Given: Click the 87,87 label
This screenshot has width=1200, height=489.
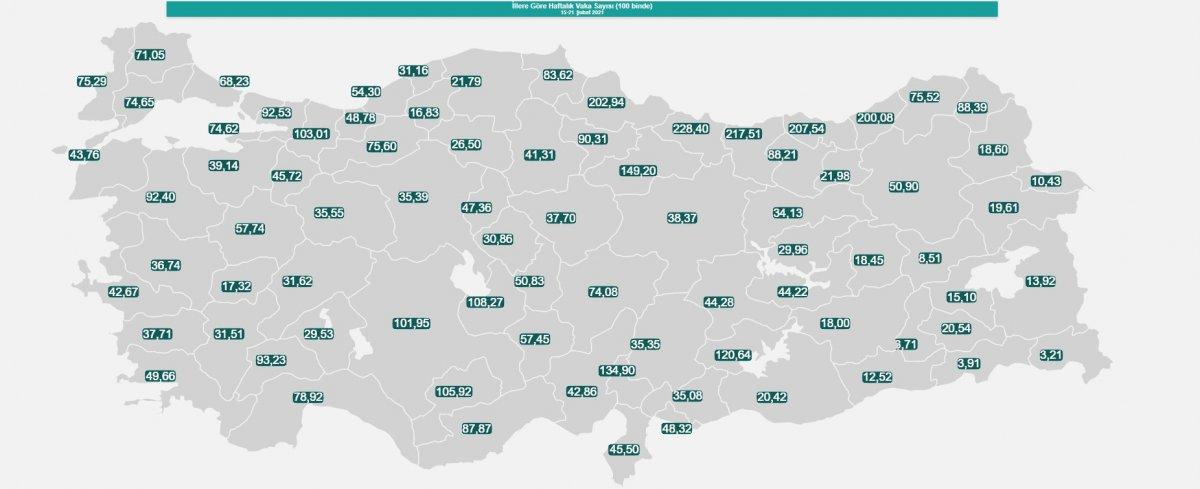Looking at the screenshot, I should click(477, 428).
